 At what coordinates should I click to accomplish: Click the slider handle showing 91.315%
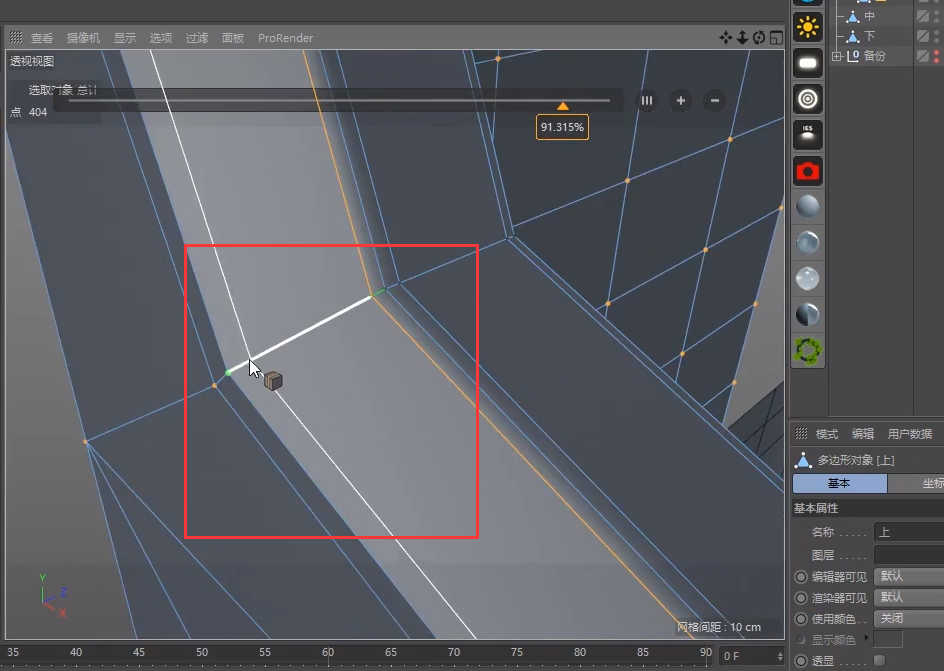coord(562,107)
